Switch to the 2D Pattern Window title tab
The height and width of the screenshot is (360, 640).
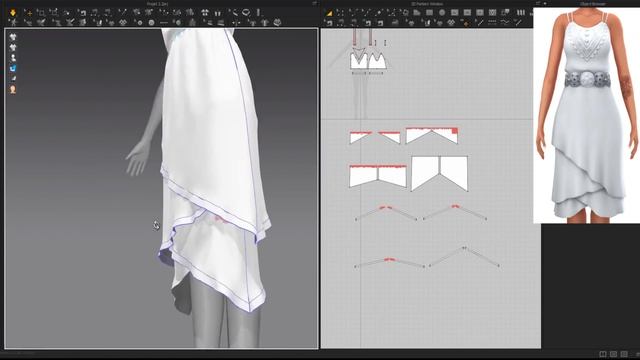tap(427, 4)
